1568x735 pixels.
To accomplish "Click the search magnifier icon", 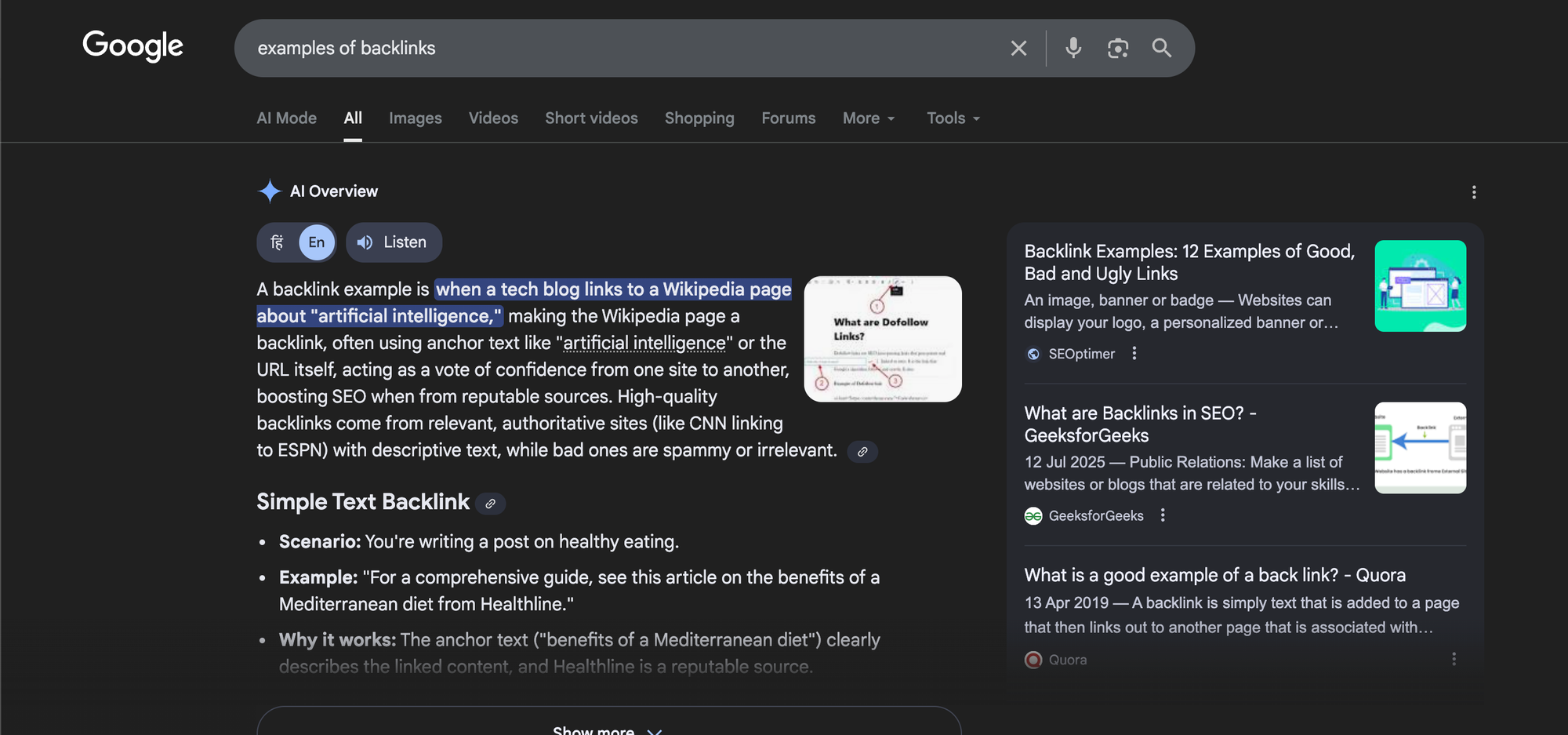I will click(1162, 48).
